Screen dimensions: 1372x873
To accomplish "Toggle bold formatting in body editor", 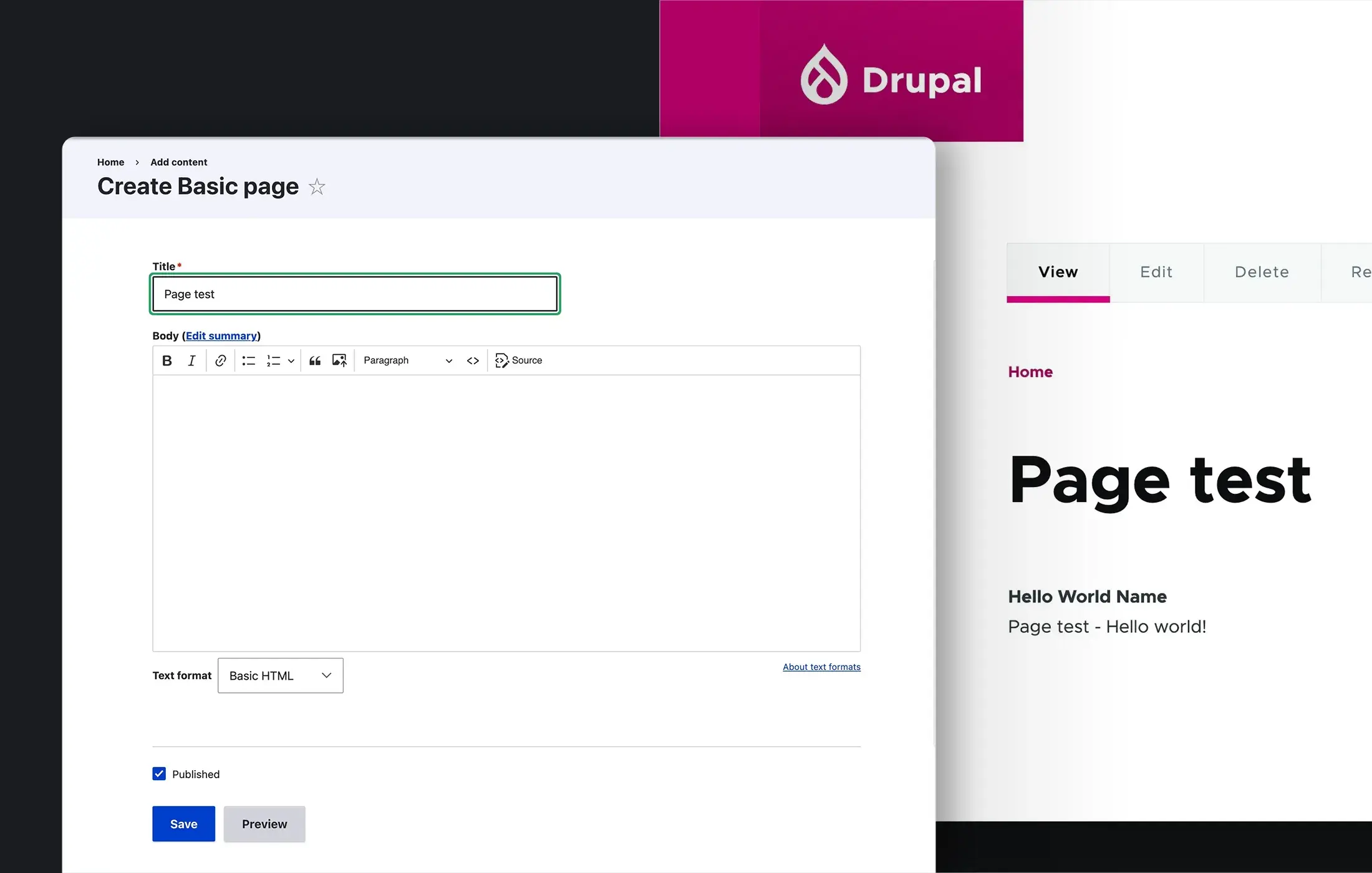I will click(x=167, y=360).
